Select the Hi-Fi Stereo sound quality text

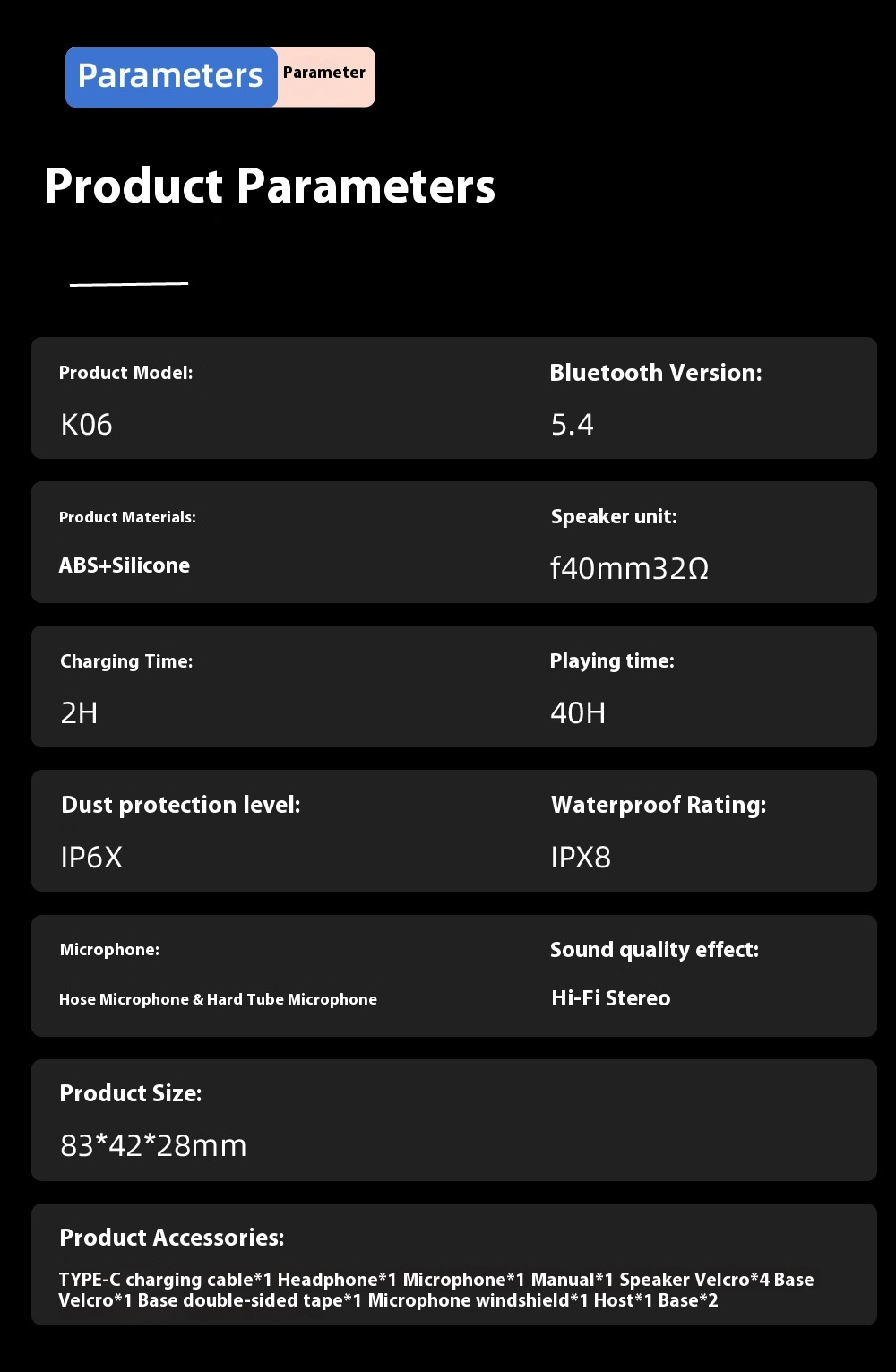coord(611,998)
